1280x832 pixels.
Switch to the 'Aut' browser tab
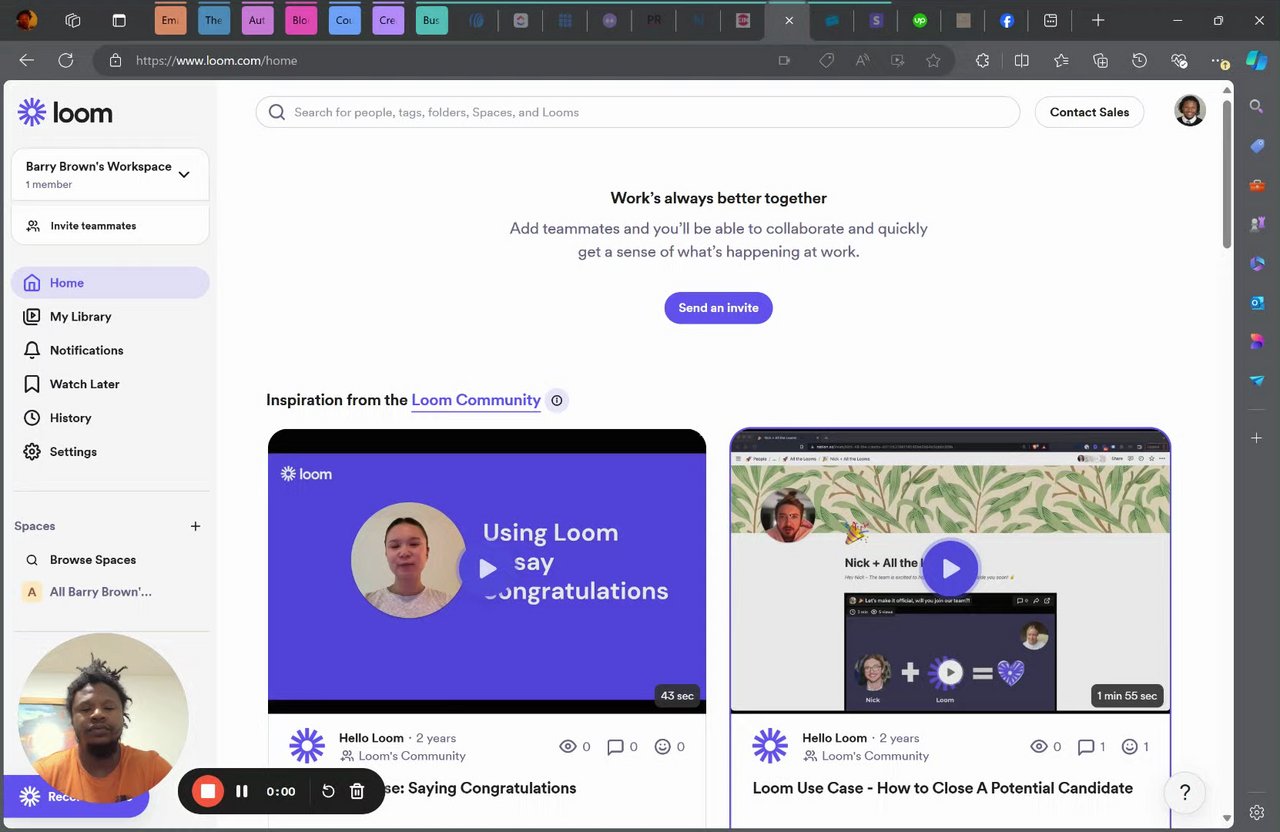[257, 20]
